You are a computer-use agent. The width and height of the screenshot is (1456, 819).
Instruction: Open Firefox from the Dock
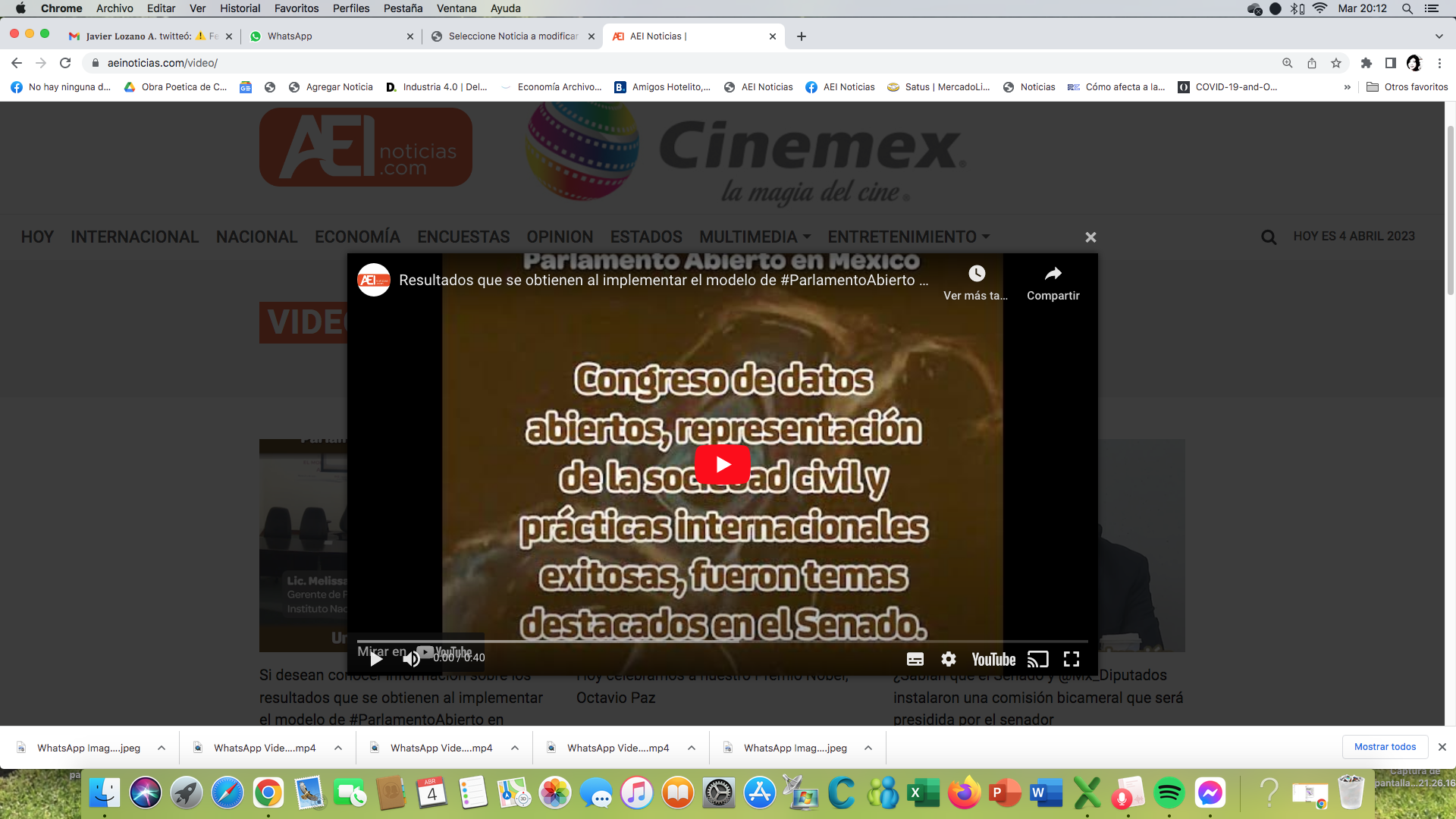tap(964, 793)
